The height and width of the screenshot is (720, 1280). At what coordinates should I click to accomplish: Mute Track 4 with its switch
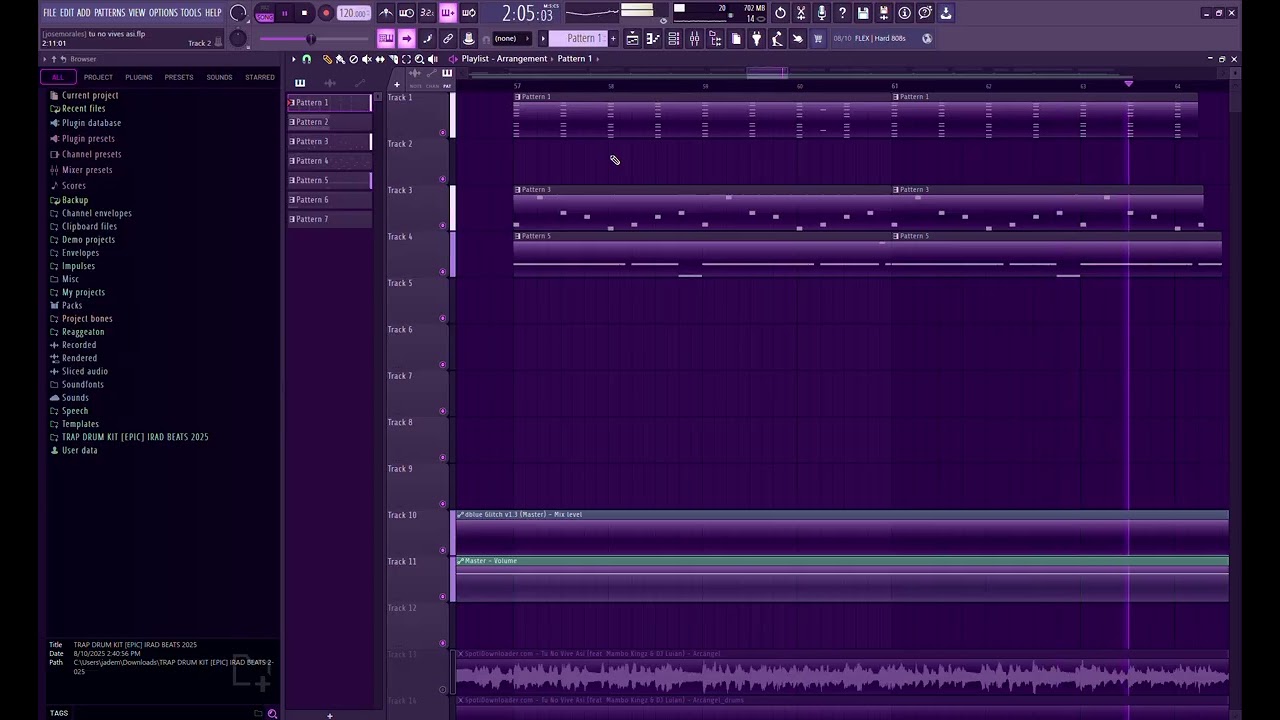443,271
